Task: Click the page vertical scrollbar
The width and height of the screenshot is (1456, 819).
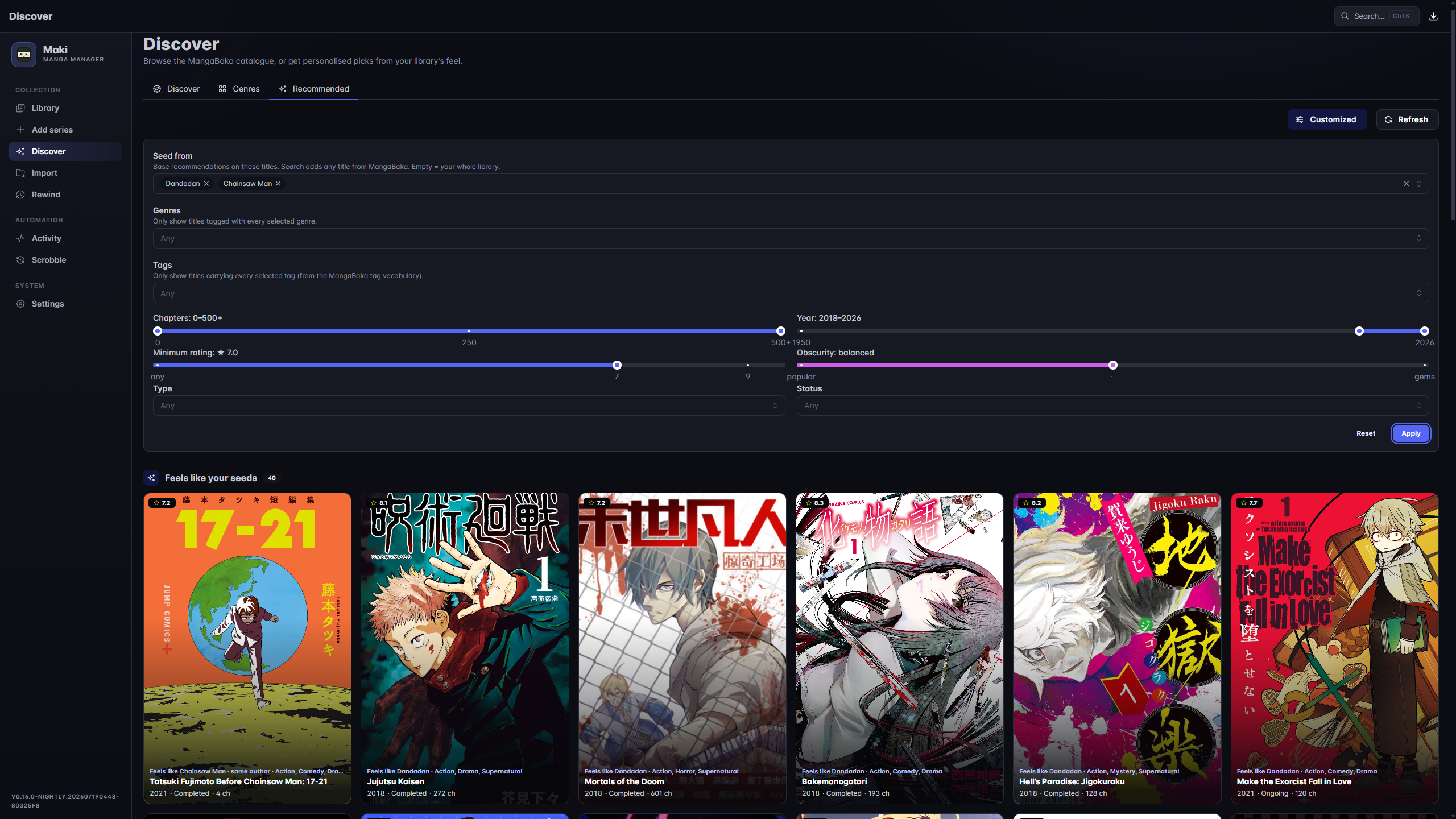Action: [x=1453, y=114]
